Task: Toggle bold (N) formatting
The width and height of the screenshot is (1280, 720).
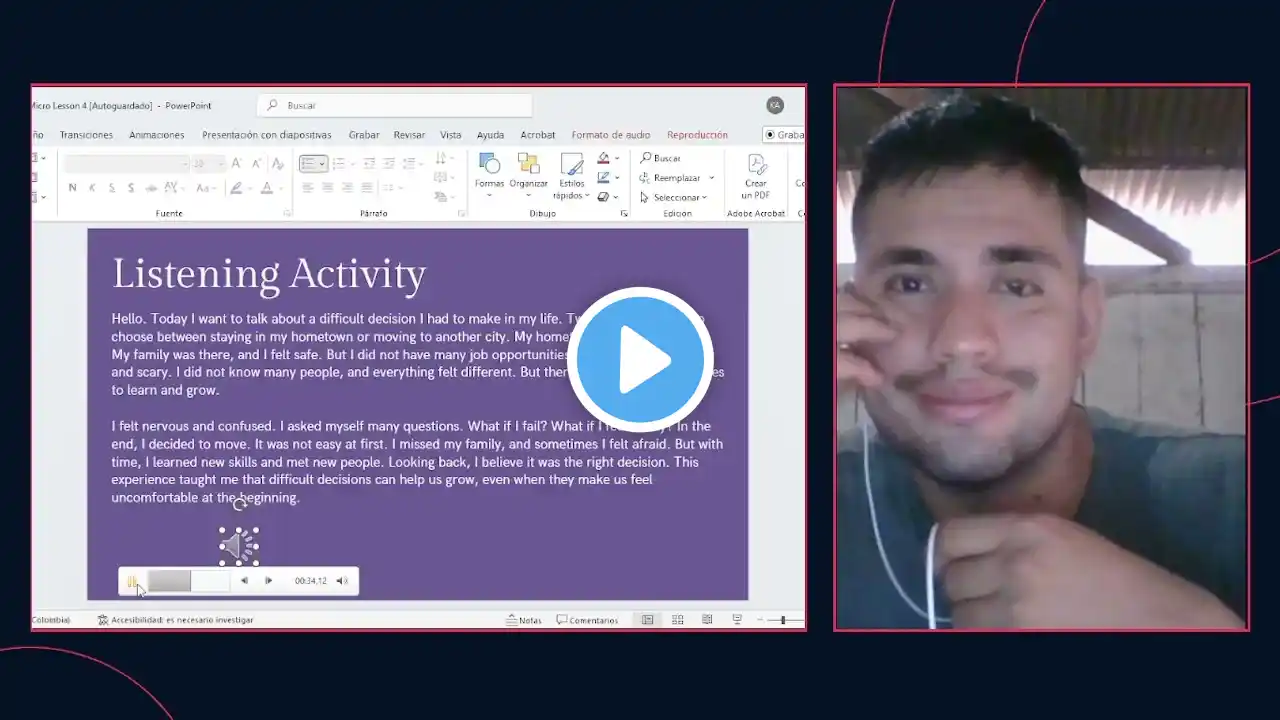Action: click(x=72, y=188)
